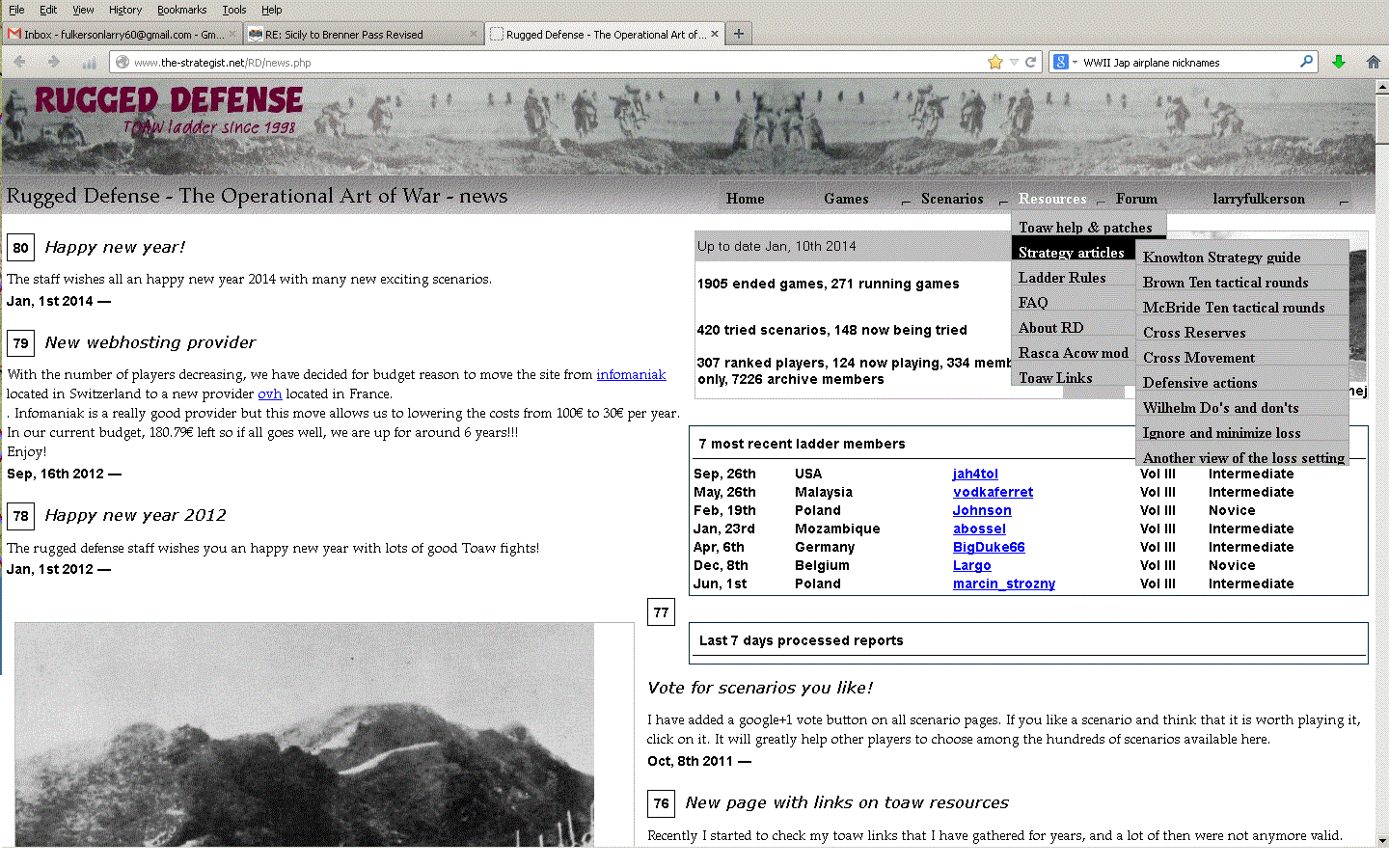This screenshot has height=868, width=1389.
Task: Expand the Strategy articles submenu
Action: pos(1073,252)
